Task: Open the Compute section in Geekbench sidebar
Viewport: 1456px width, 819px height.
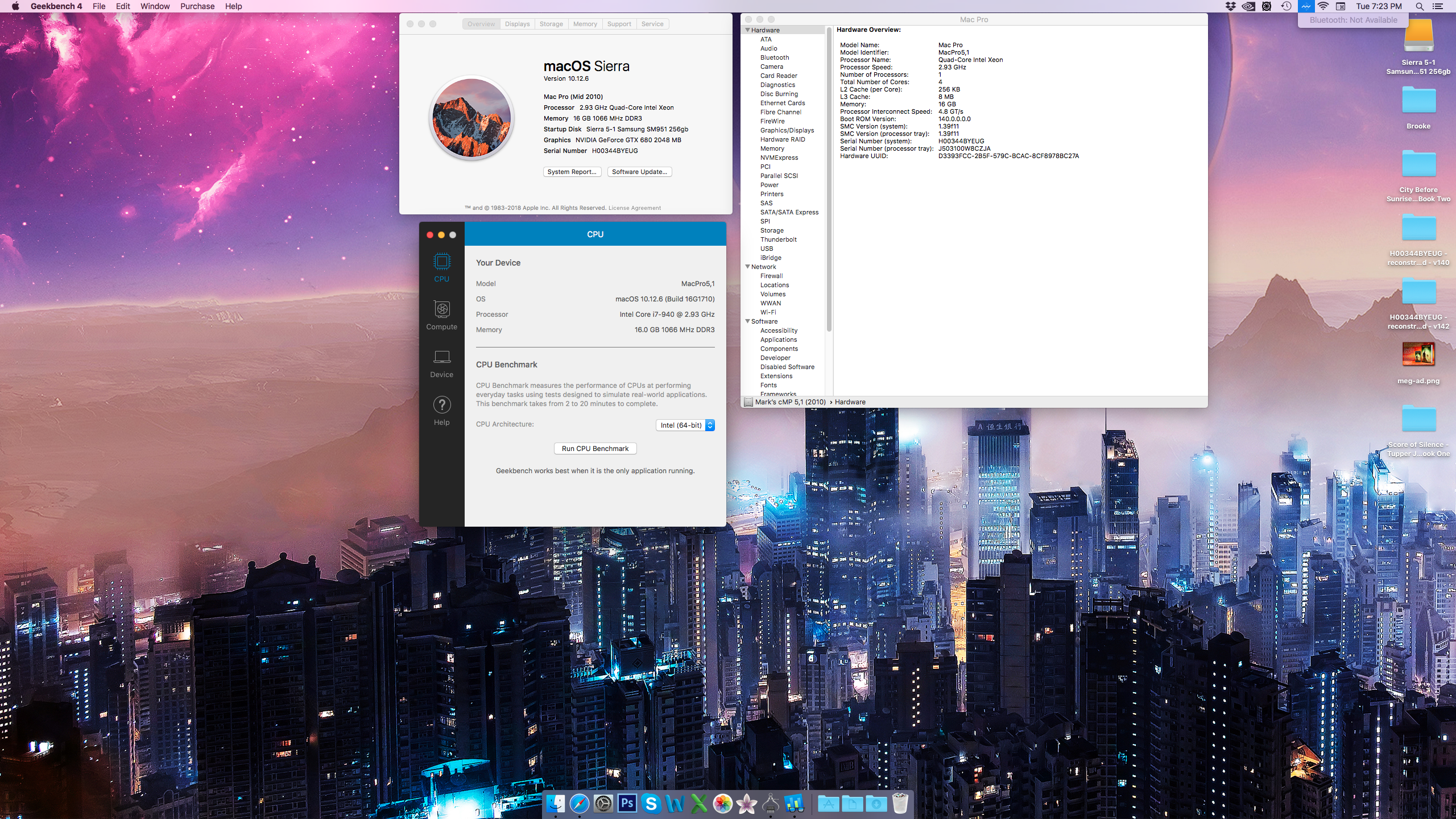Action: pyautogui.click(x=441, y=315)
